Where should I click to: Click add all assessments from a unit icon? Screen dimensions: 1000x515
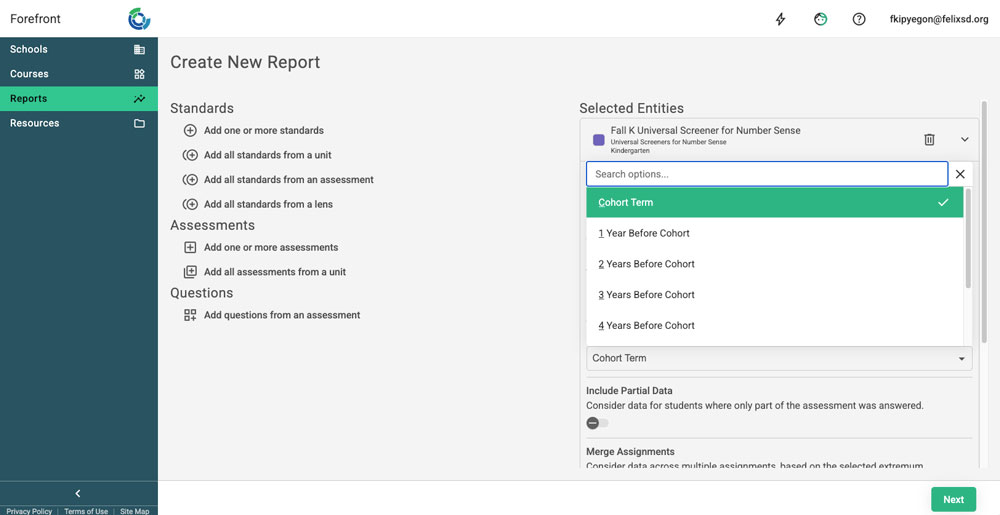click(x=190, y=272)
